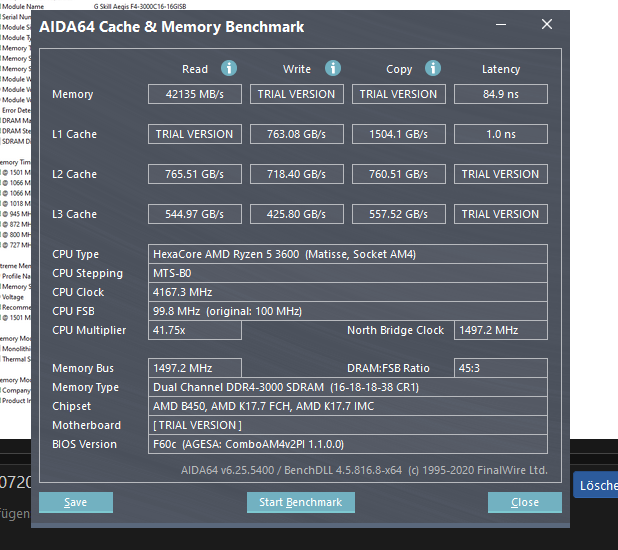Click the CPU Type field HexaCore AMD Ryzen

click(348, 254)
